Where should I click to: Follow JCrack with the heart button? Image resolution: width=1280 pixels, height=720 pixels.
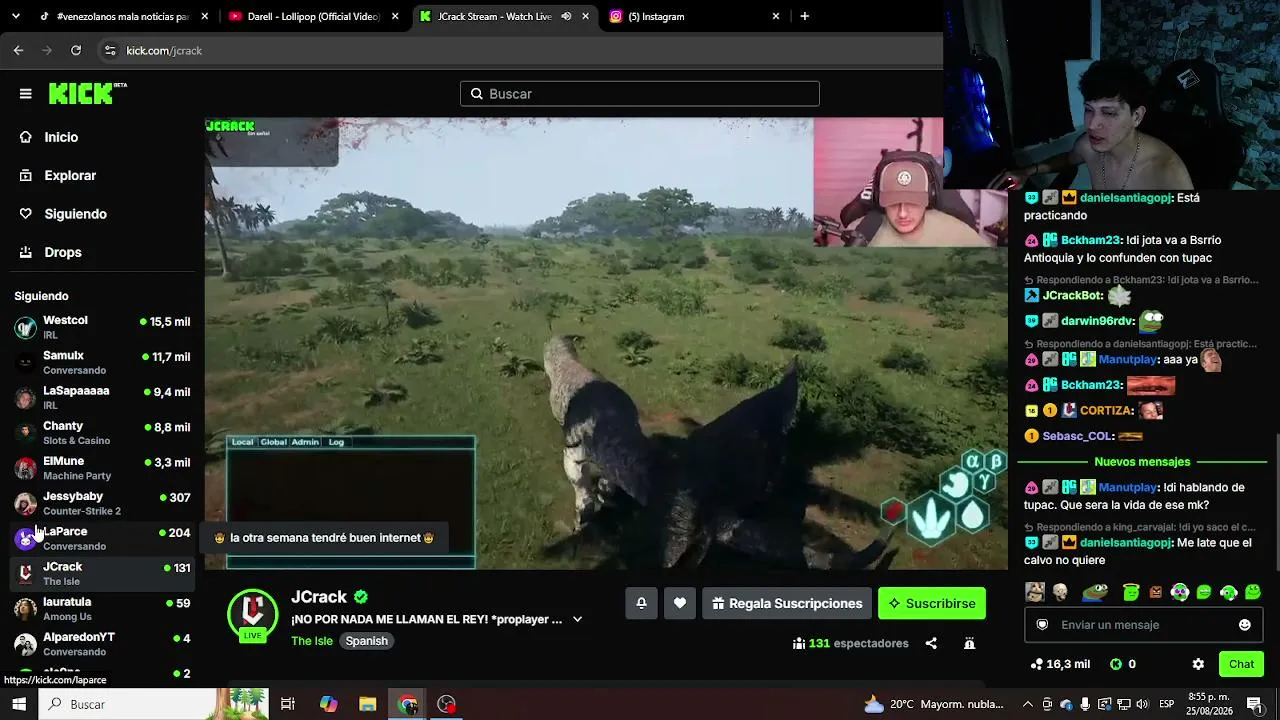pyautogui.click(x=680, y=603)
